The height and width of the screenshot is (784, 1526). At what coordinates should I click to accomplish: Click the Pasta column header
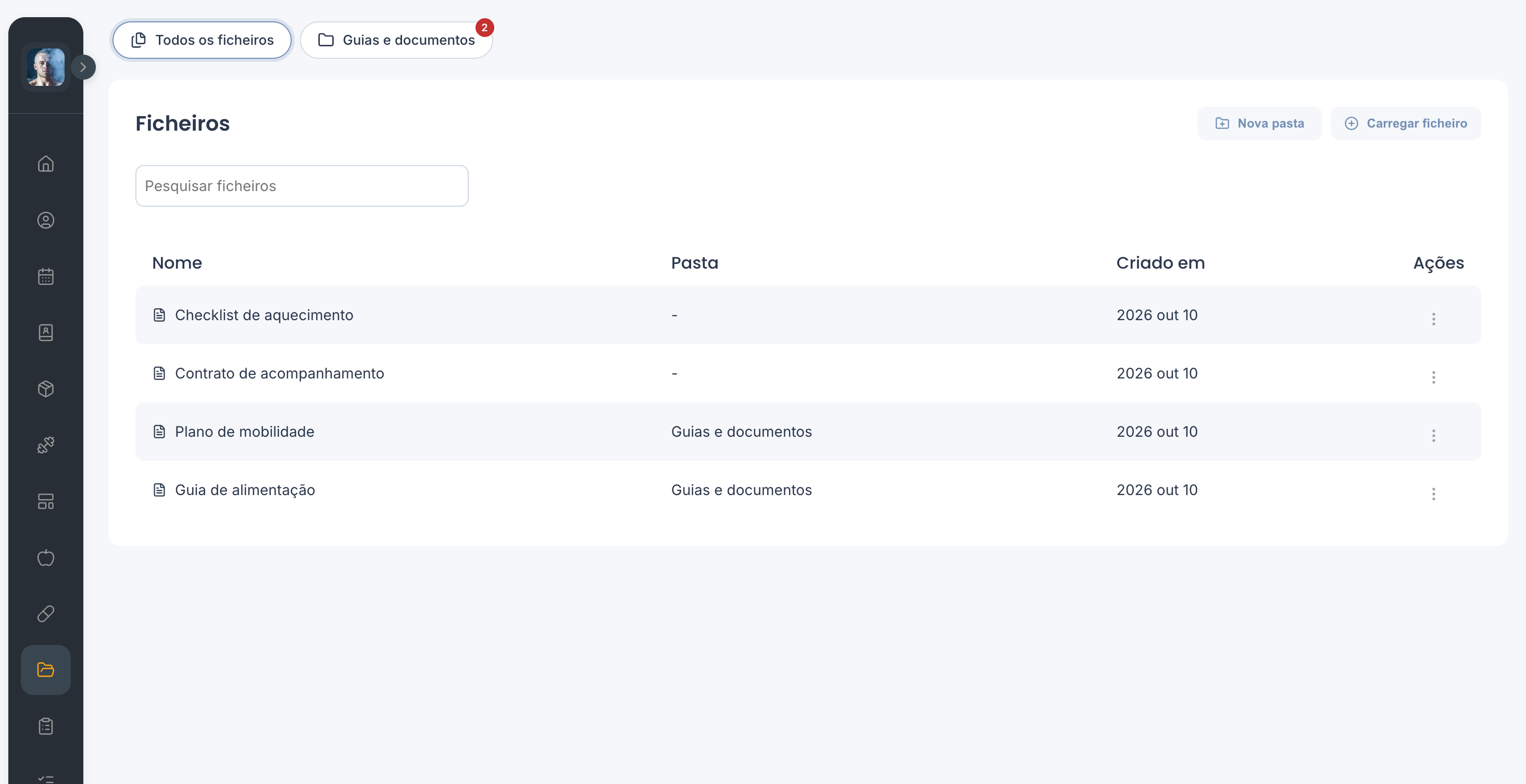(695, 263)
